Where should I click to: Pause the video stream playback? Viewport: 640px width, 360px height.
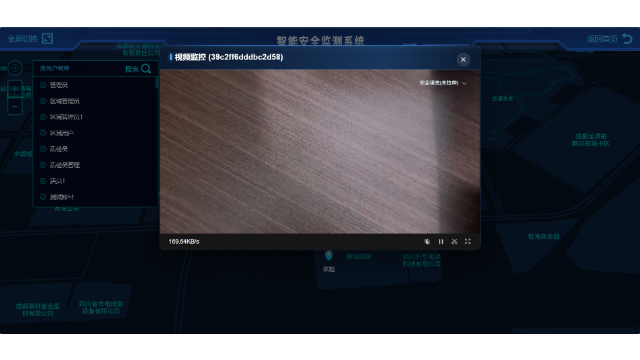441,242
